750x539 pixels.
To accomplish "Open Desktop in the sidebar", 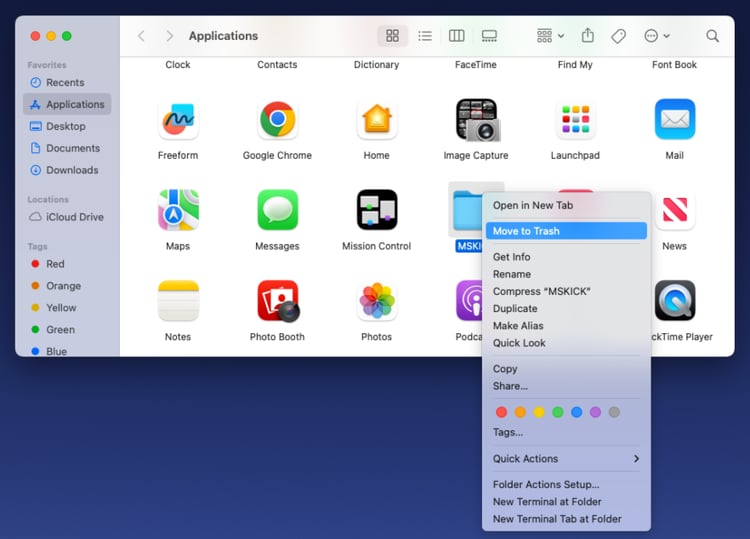I will (67, 126).
